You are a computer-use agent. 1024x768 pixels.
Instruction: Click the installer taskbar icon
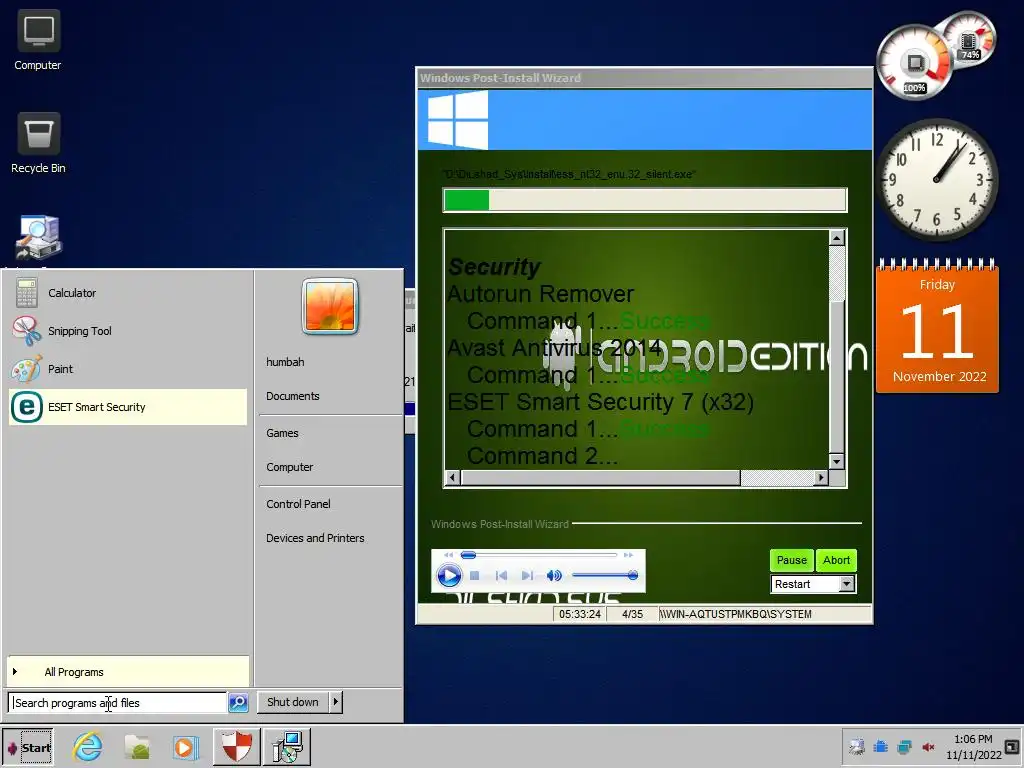pyautogui.click(x=287, y=747)
